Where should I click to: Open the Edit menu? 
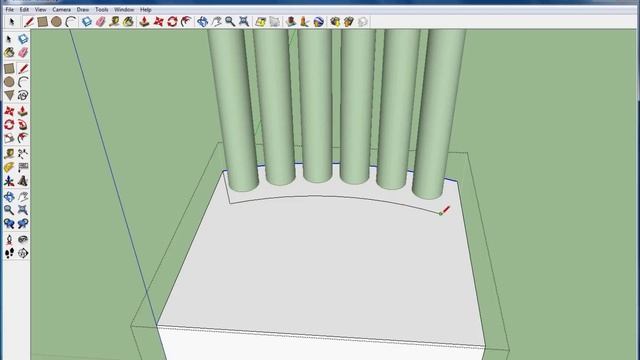pyautogui.click(x=24, y=9)
